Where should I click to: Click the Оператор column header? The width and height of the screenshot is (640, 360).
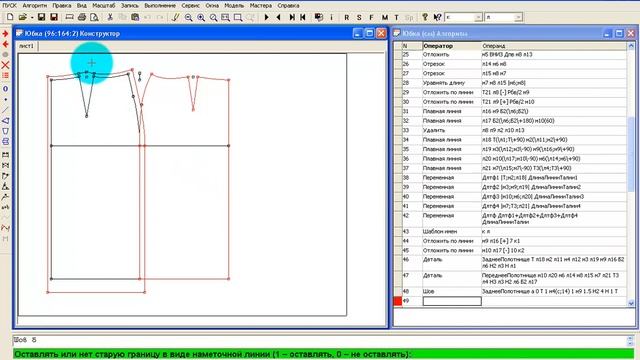(x=451, y=46)
